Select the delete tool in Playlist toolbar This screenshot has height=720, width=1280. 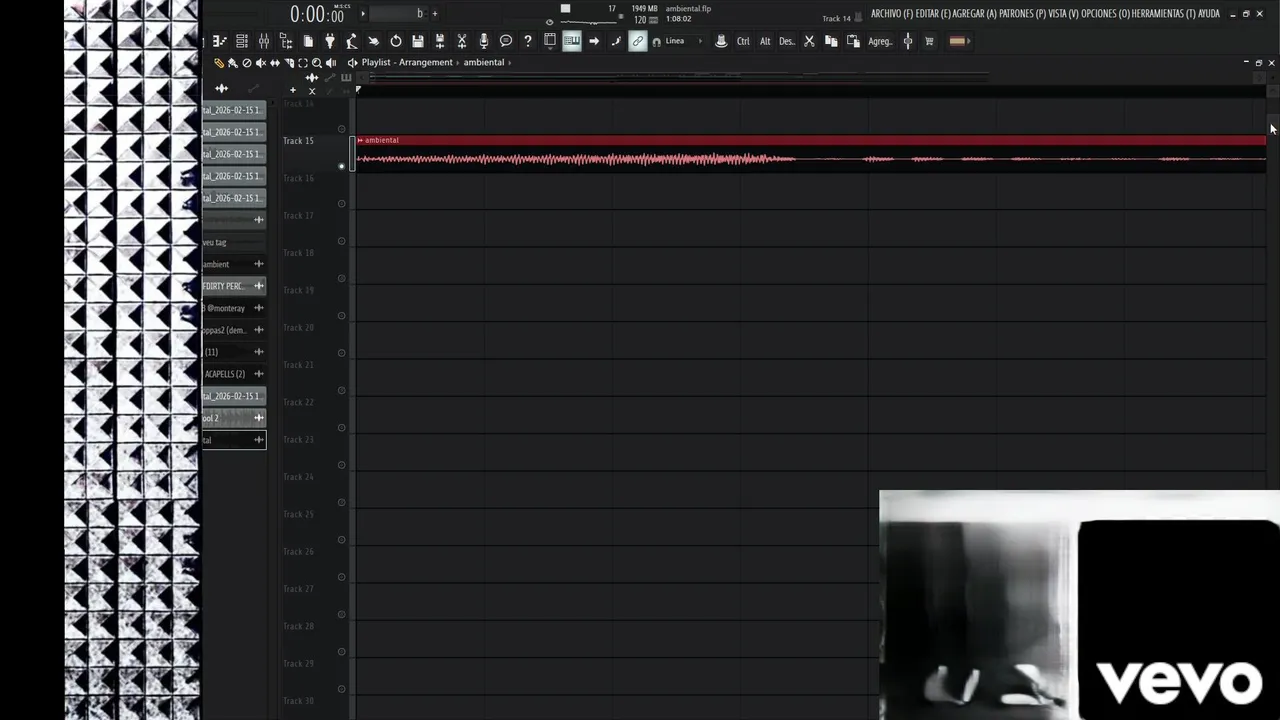[x=247, y=62]
